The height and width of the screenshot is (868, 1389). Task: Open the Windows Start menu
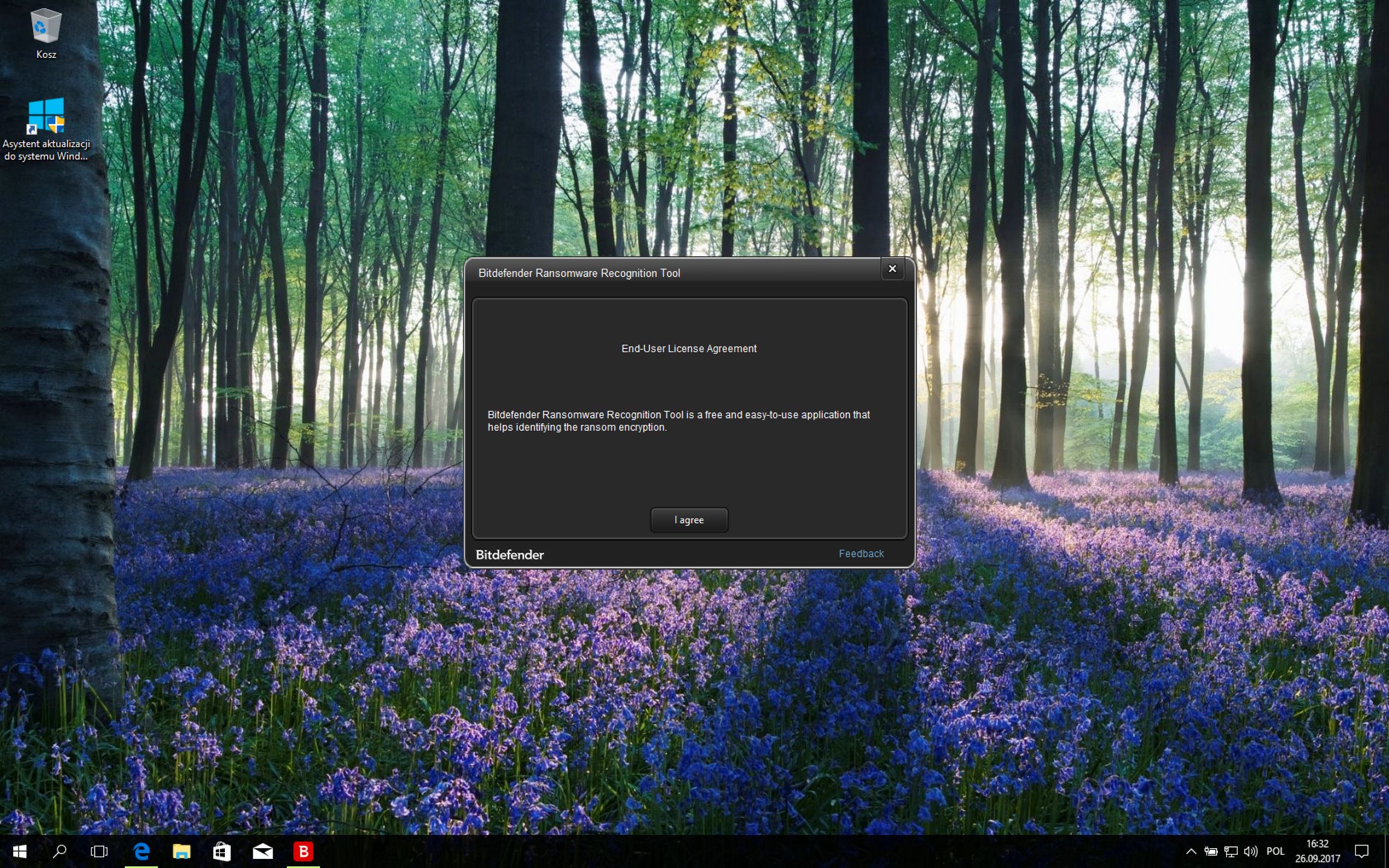click(x=19, y=851)
